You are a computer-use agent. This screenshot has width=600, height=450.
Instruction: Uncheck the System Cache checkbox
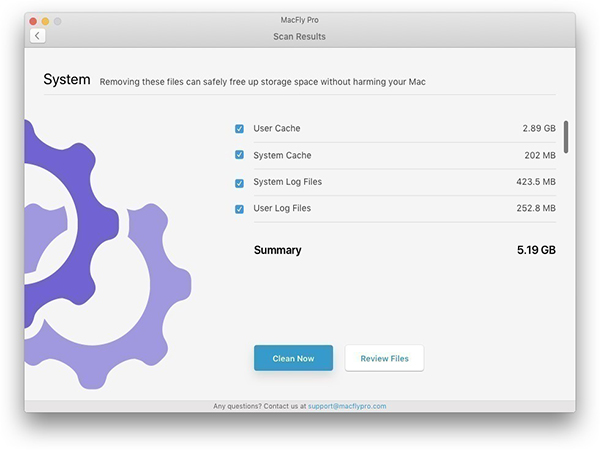click(x=239, y=155)
